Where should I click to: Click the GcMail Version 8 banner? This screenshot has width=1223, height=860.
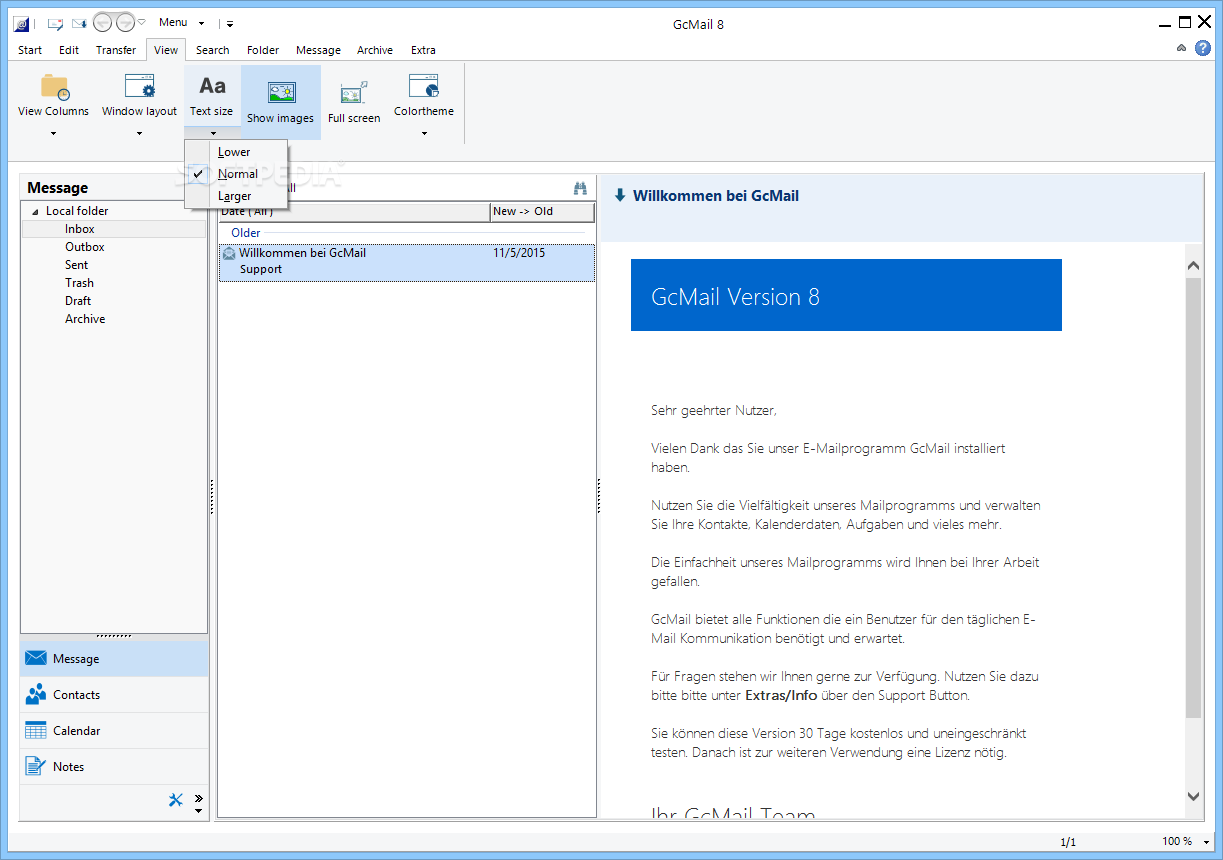tap(846, 295)
